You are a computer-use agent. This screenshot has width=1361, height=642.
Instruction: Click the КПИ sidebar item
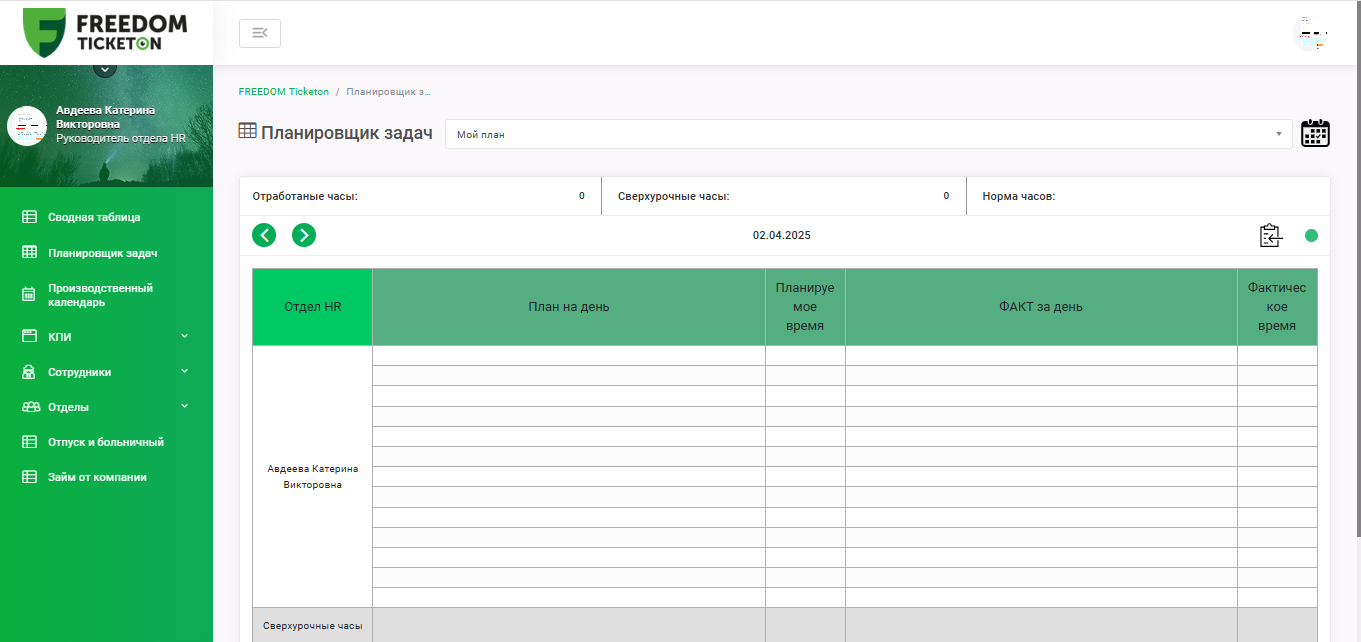pyautogui.click(x=106, y=337)
